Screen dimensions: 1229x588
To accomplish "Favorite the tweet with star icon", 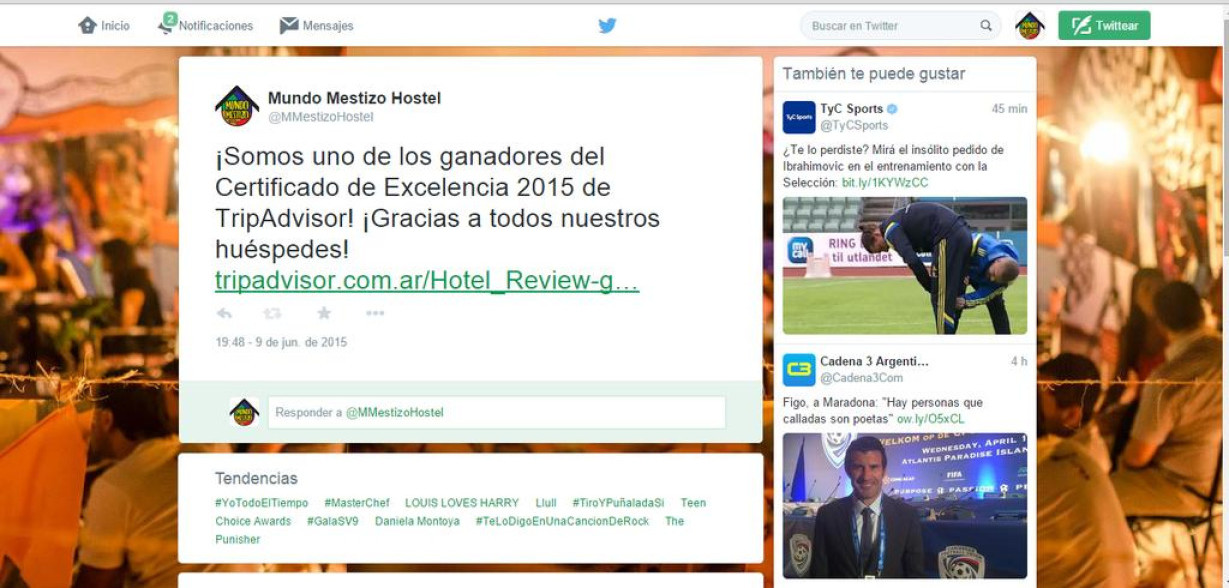I will coord(324,313).
